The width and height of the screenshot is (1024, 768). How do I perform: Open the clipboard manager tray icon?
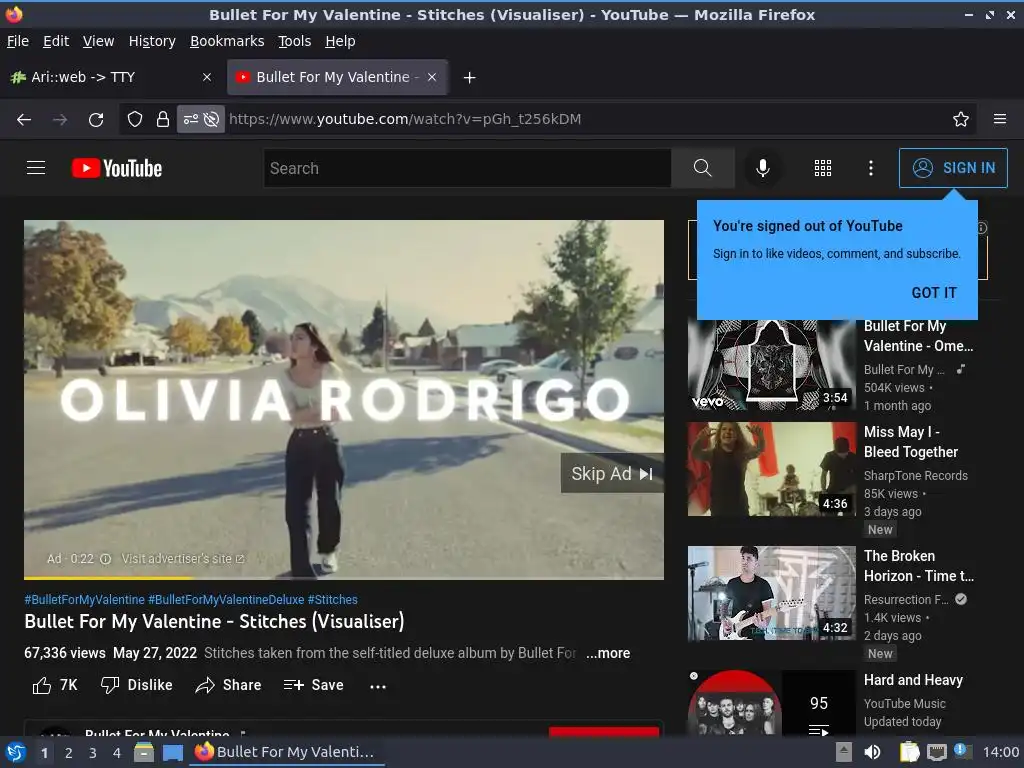pyautogui.click(x=909, y=752)
